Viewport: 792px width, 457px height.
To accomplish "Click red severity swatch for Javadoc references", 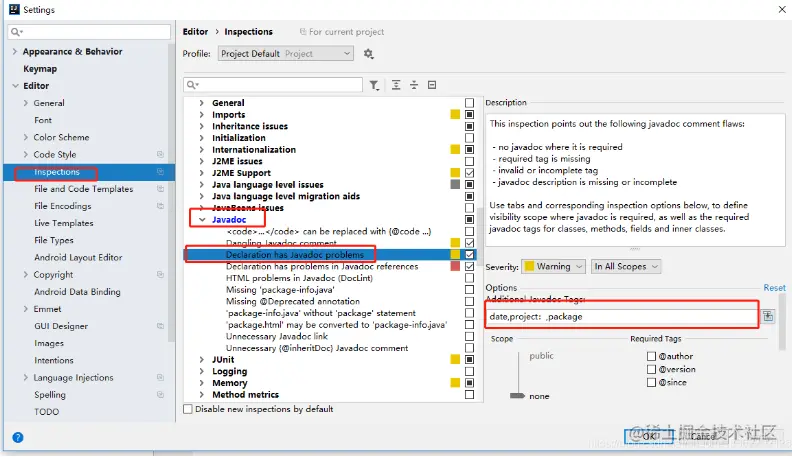I will tap(455, 266).
